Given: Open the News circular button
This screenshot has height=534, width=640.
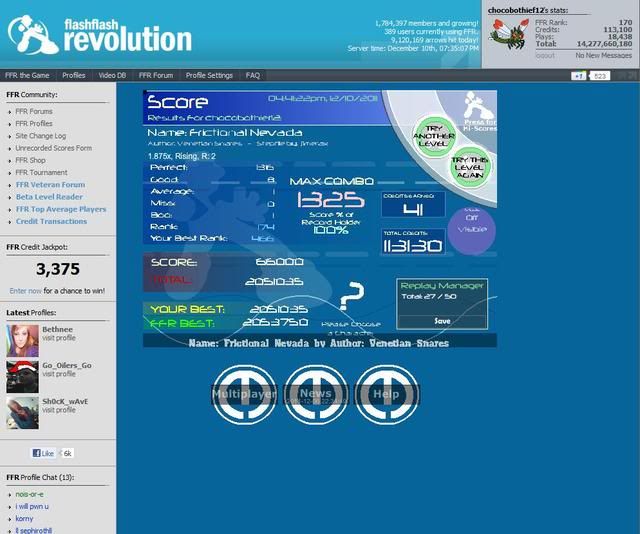Looking at the screenshot, I should coord(315,393).
